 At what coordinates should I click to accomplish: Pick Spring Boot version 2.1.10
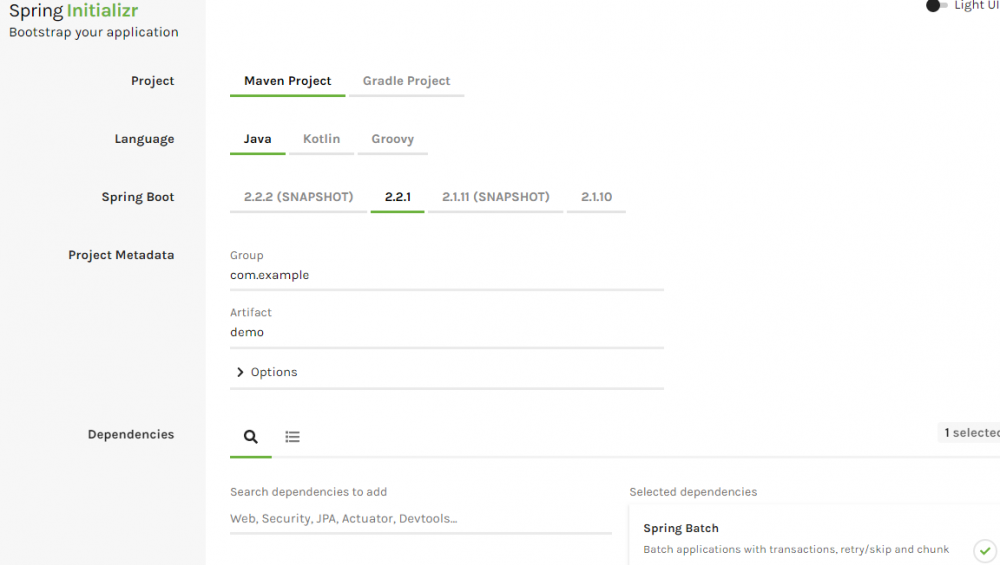pos(596,197)
